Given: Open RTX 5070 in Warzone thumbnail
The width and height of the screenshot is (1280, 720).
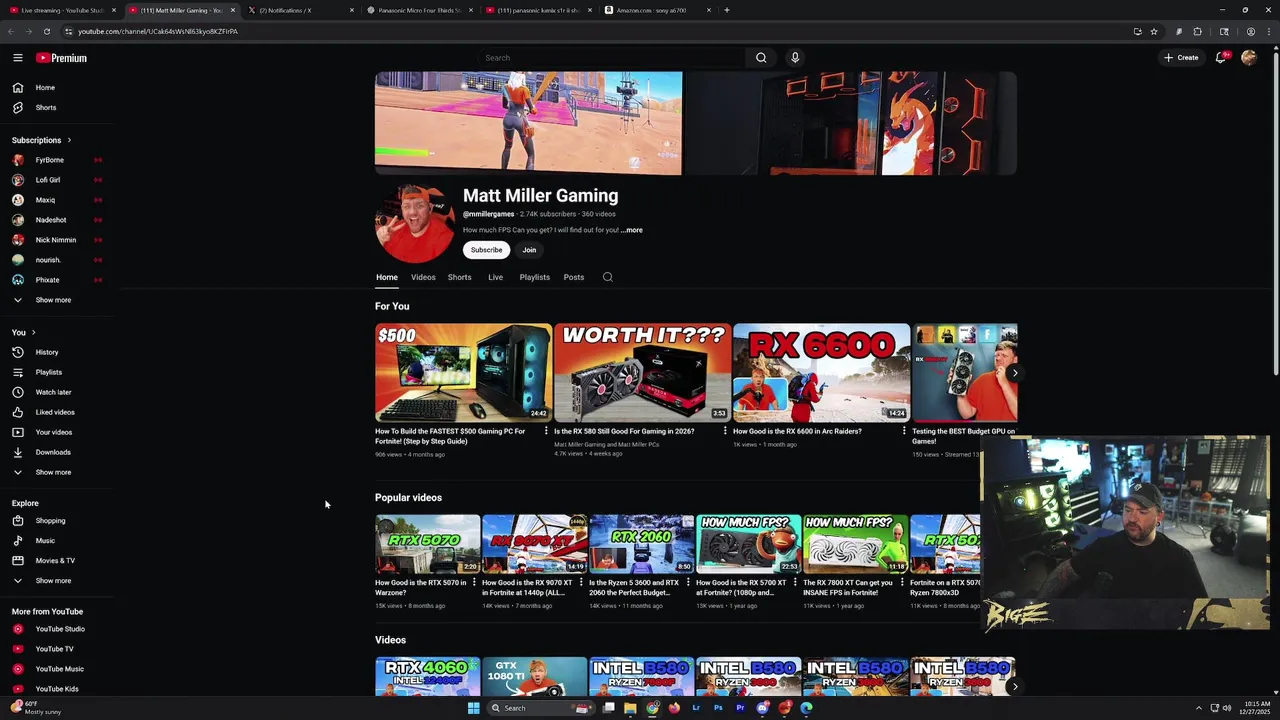Looking at the screenshot, I should [427, 544].
